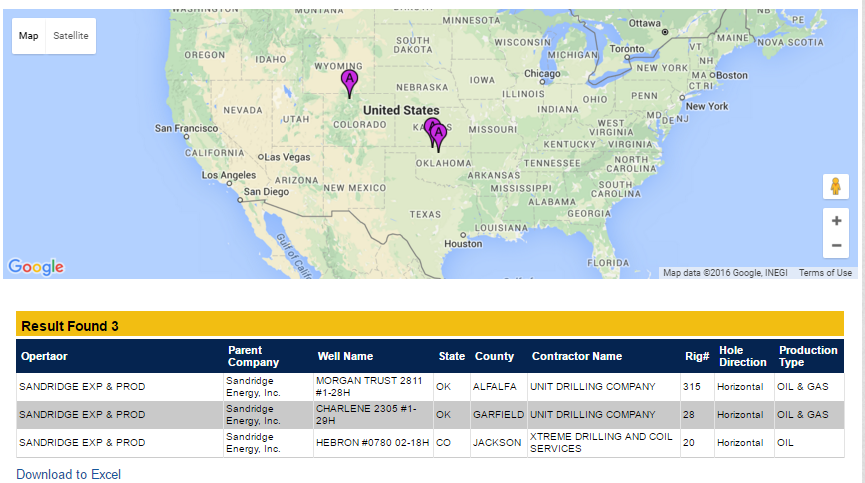This screenshot has height=483, width=865.
Task: Select the Map data ©2016 Google, INEGI text
Action: (725, 273)
